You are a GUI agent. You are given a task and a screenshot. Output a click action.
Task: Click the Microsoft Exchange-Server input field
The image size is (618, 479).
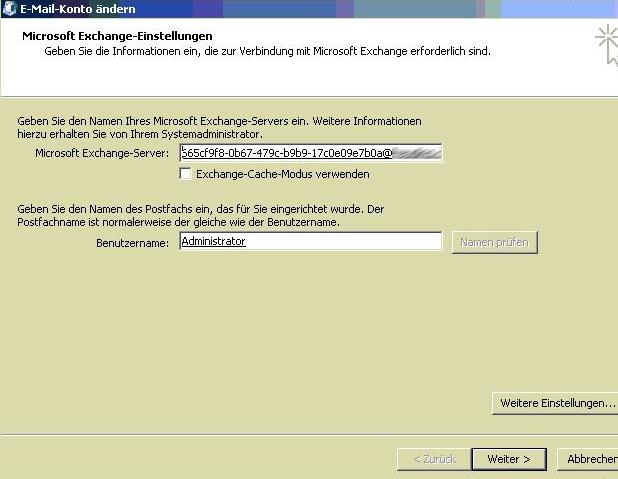pyautogui.click(x=311, y=153)
